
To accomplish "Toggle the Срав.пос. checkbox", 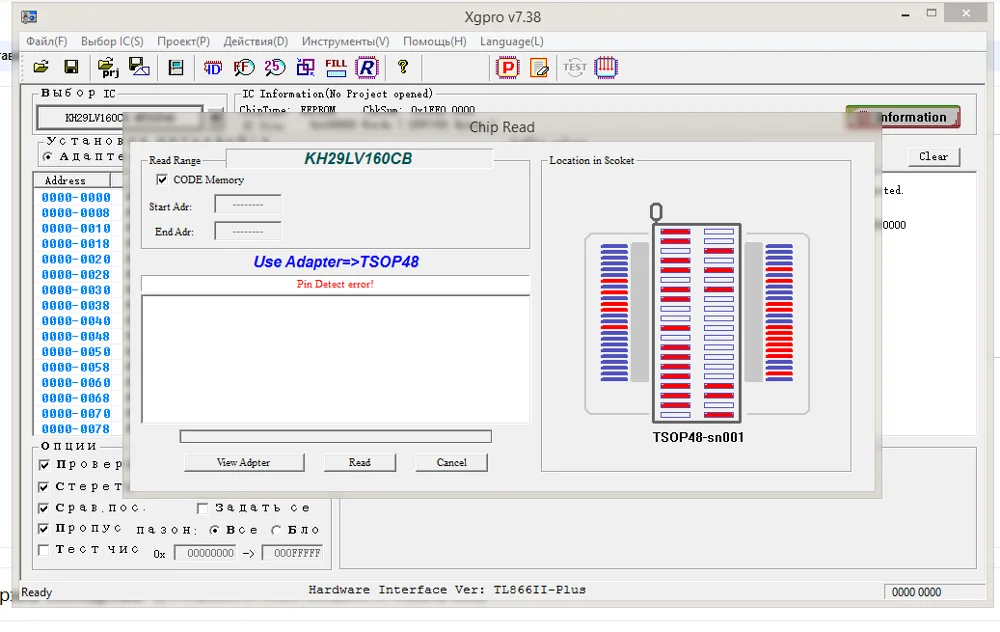I will click(x=44, y=508).
